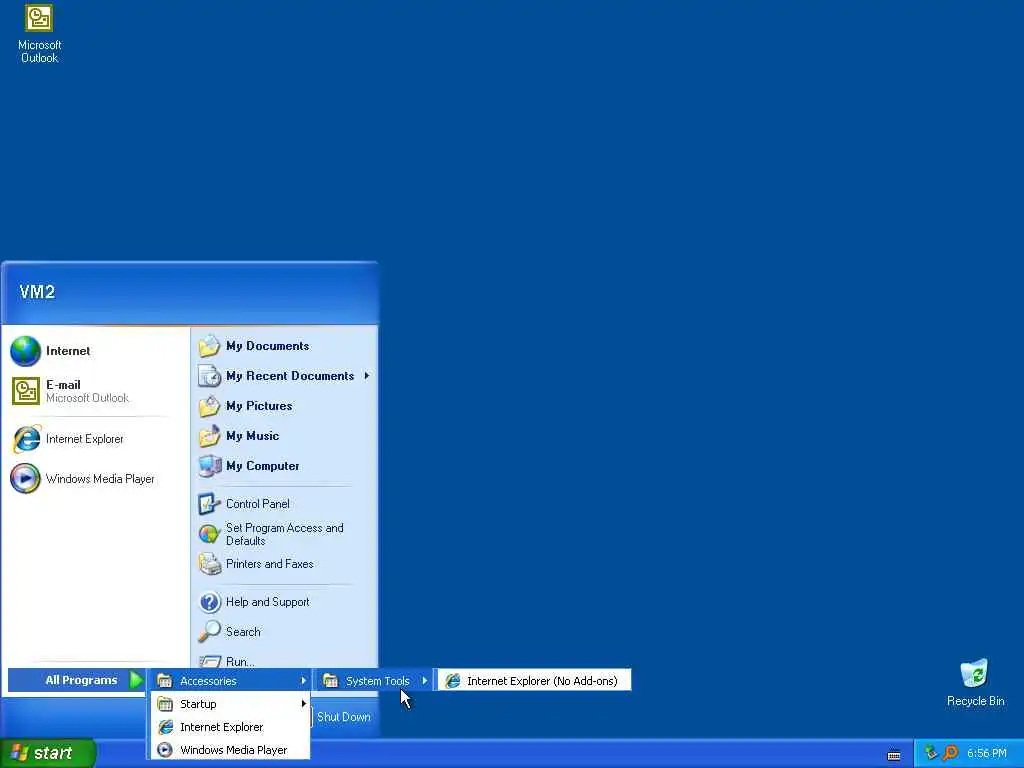Click the Startup folder icon
The image size is (1024, 768).
coord(165,704)
